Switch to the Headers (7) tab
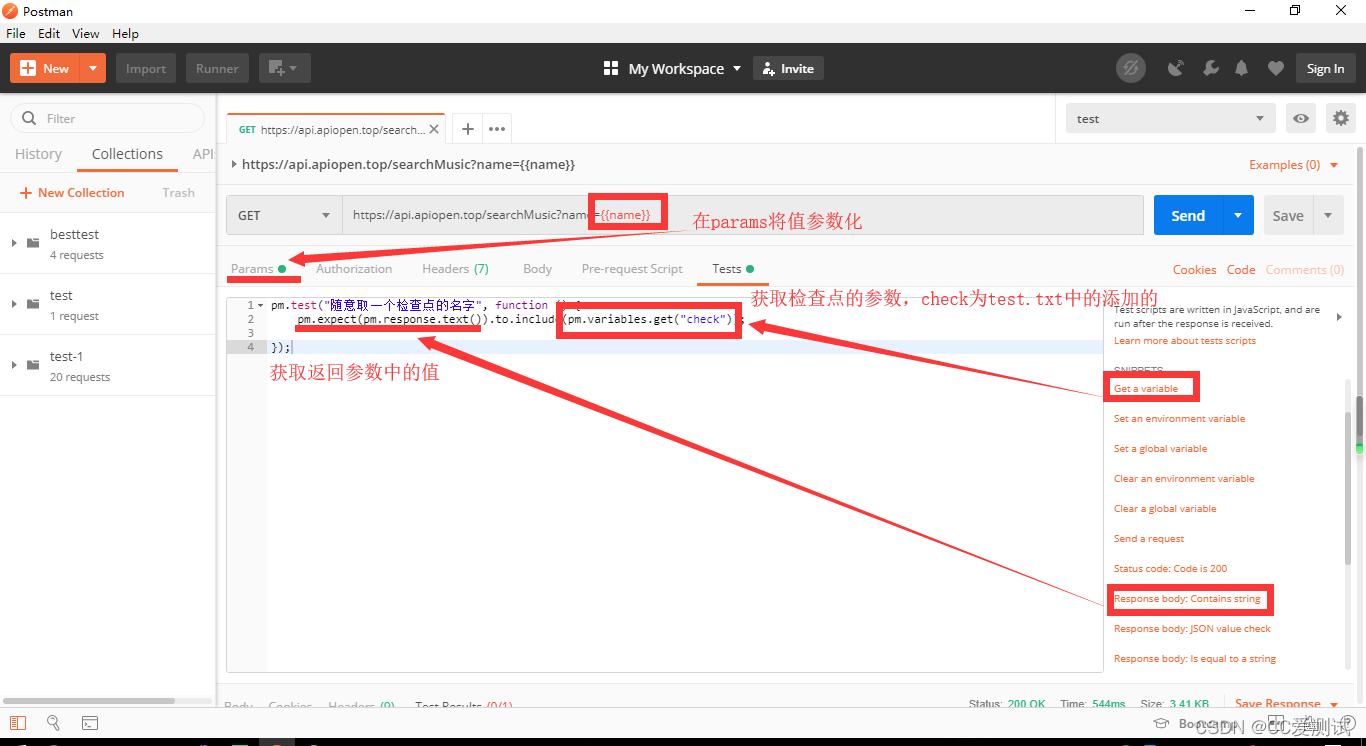This screenshot has width=1366, height=746. (x=455, y=269)
